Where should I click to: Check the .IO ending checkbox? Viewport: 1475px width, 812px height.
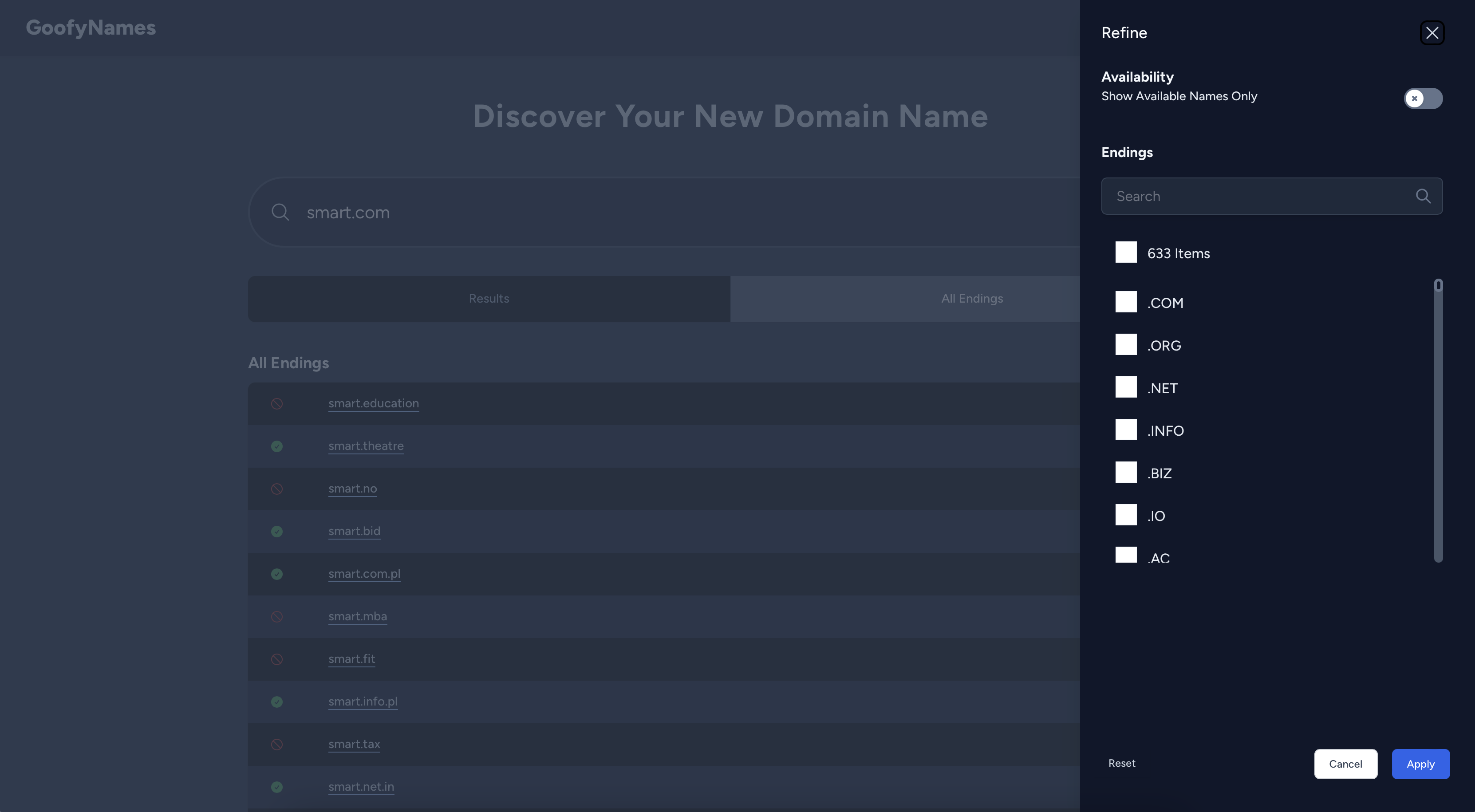tap(1126, 515)
